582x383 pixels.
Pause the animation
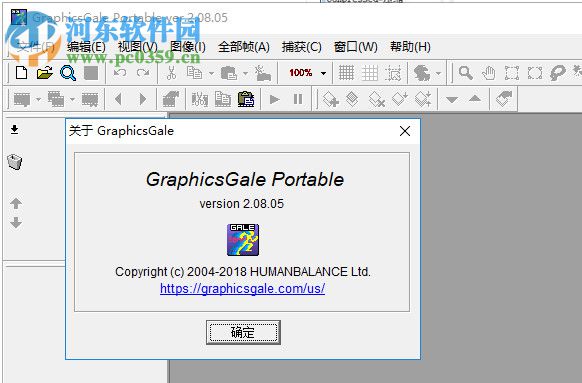point(298,99)
